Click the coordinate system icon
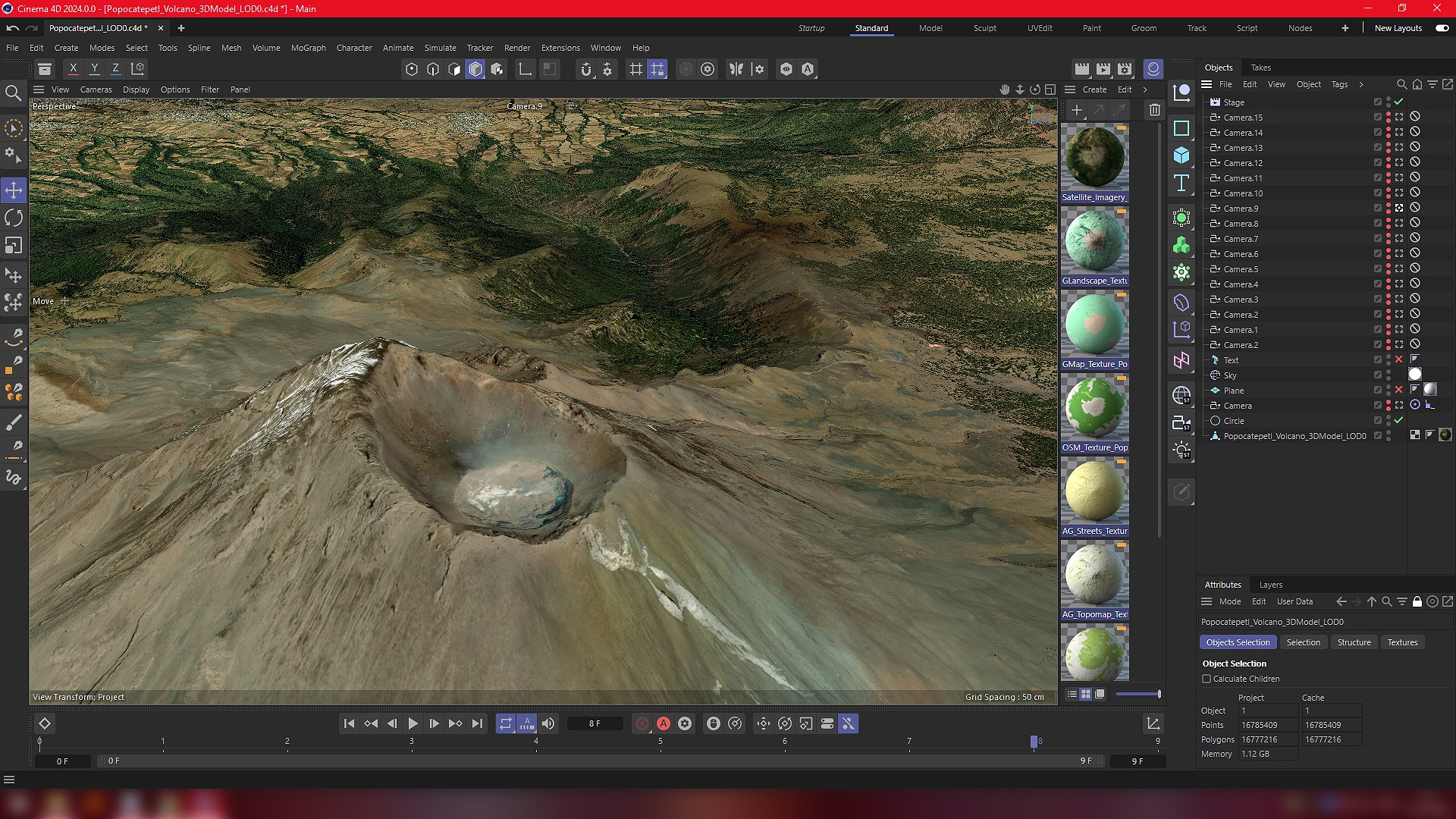The height and width of the screenshot is (819, 1456). point(137,69)
